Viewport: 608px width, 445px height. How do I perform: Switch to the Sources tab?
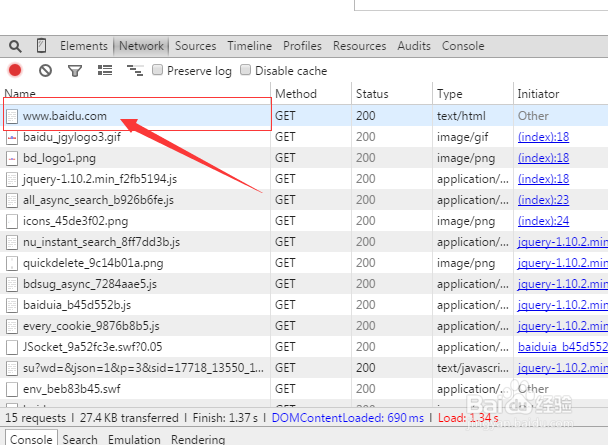(195, 46)
